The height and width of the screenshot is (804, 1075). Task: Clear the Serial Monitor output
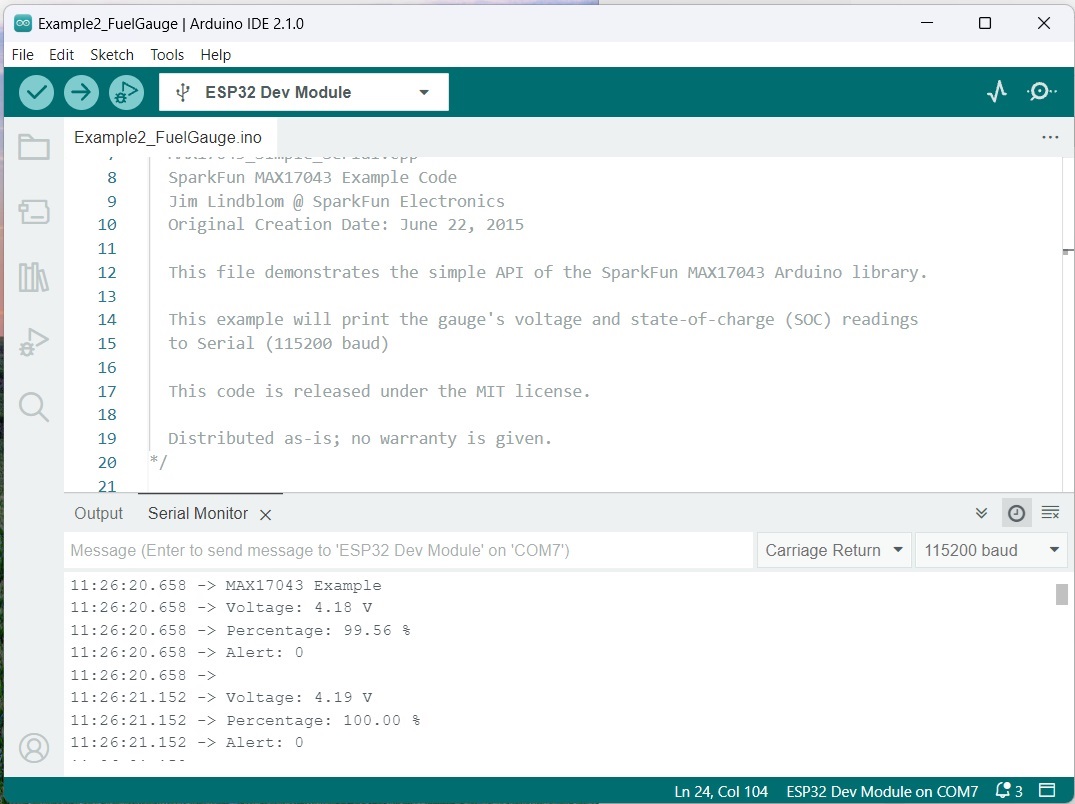pyautogui.click(x=1050, y=513)
